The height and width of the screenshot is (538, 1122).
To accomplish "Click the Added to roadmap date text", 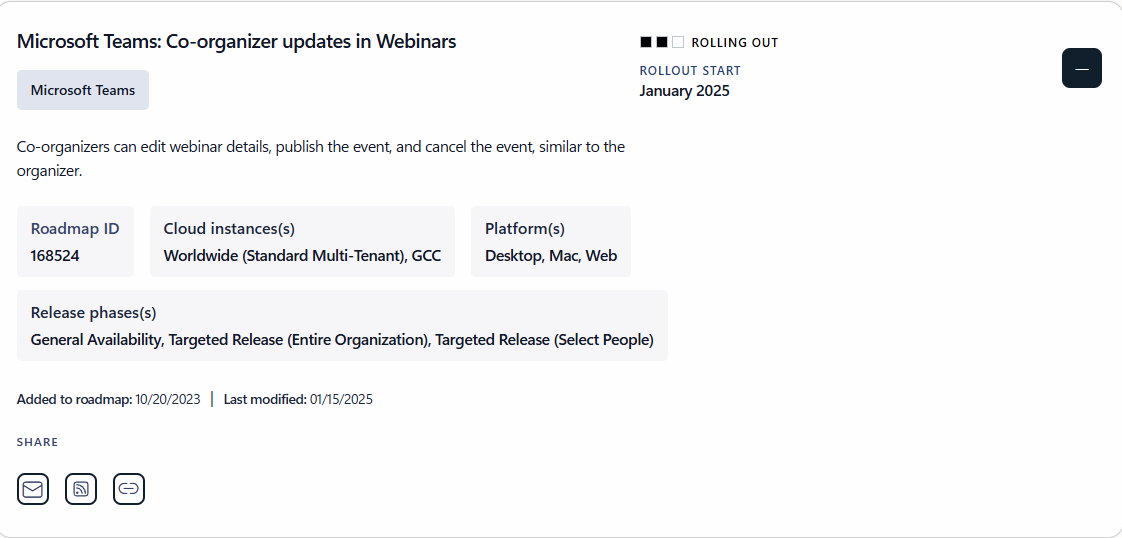I will point(109,399).
